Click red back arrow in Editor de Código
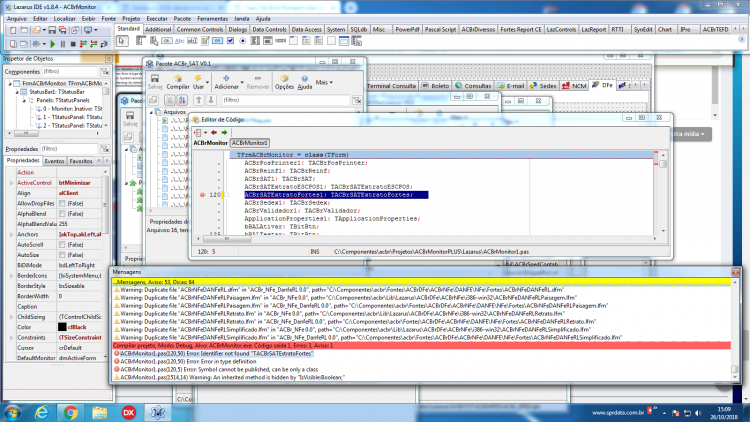Screen dimensions: 750x422 pos(214,133)
